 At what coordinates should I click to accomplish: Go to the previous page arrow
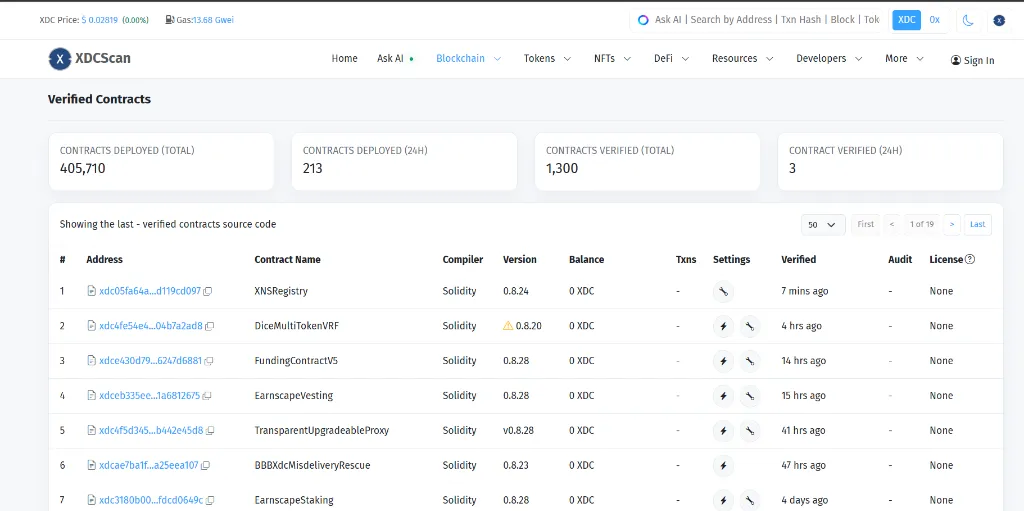[x=892, y=225]
